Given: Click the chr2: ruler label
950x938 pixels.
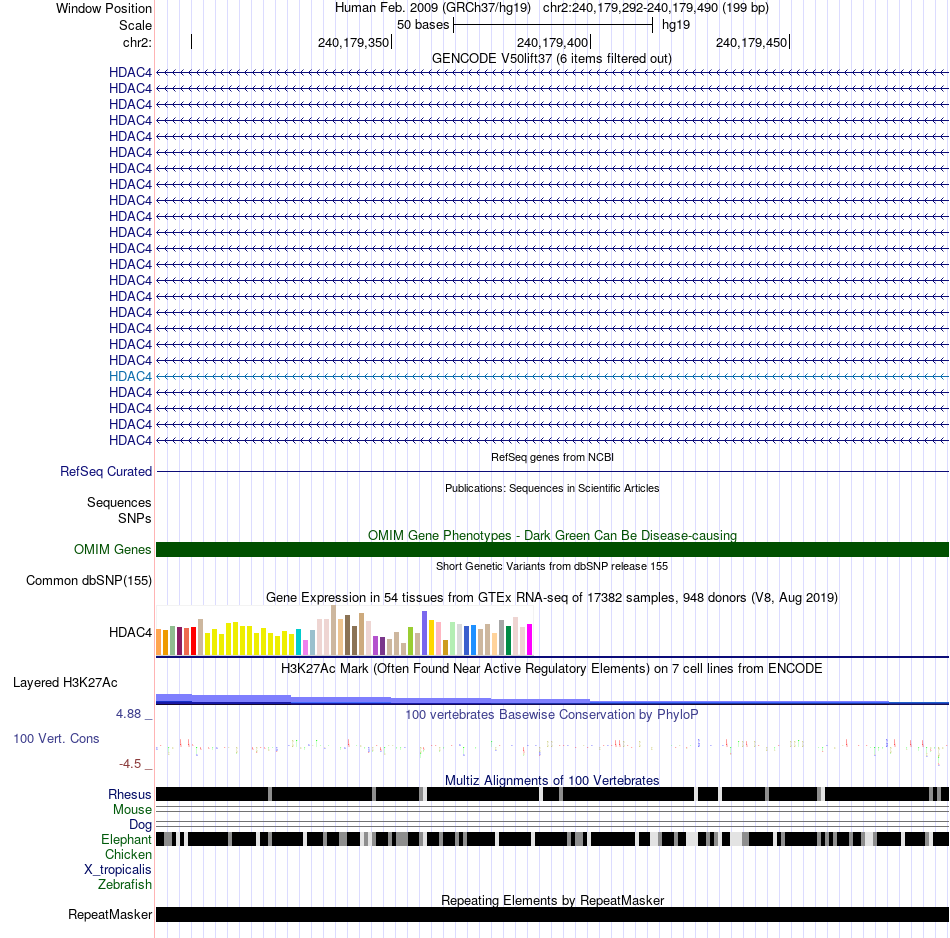Looking at the screenshot, I should click(x=137, y=42).
